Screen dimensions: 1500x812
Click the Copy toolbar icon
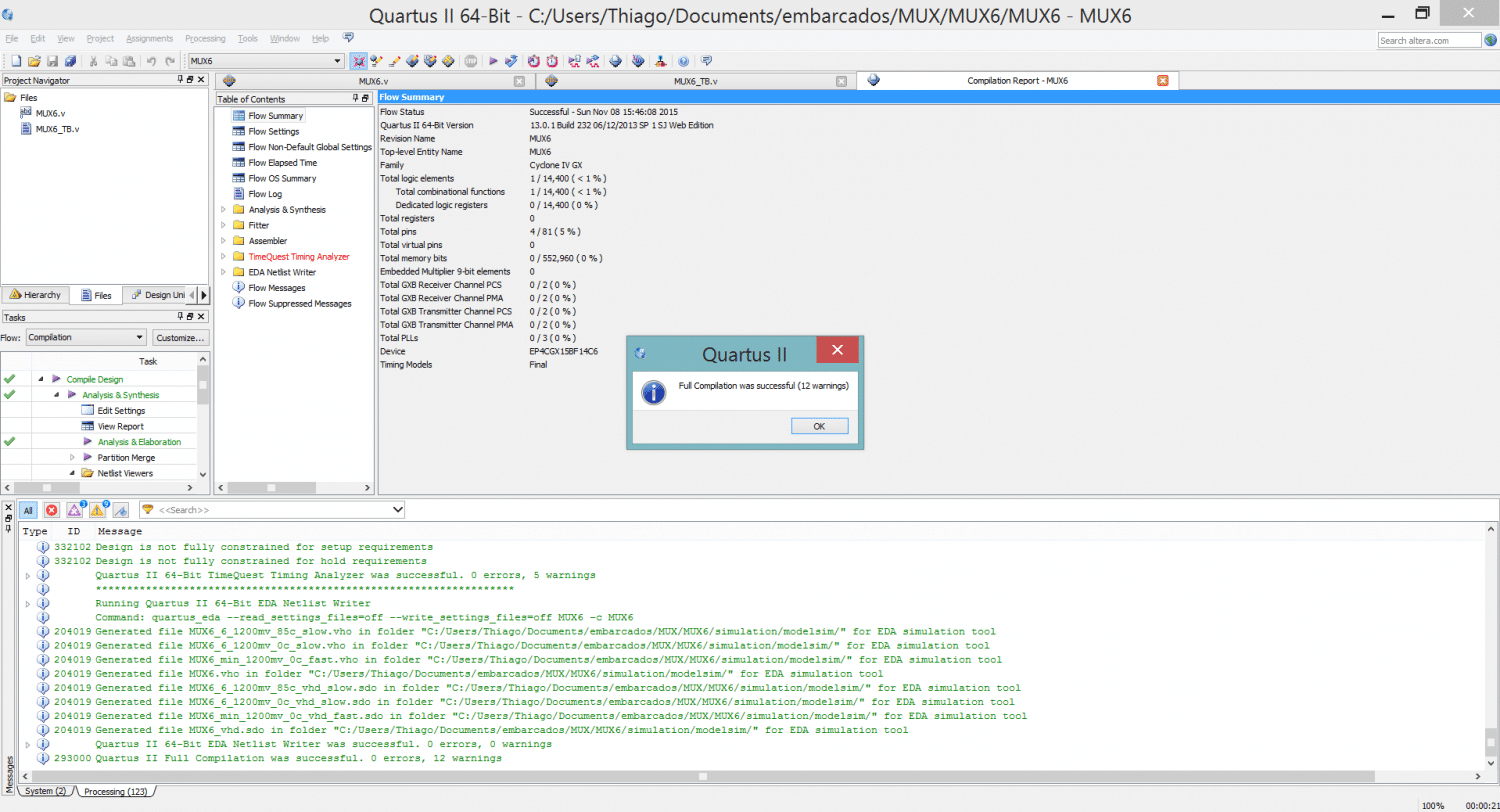pos(111,61)
